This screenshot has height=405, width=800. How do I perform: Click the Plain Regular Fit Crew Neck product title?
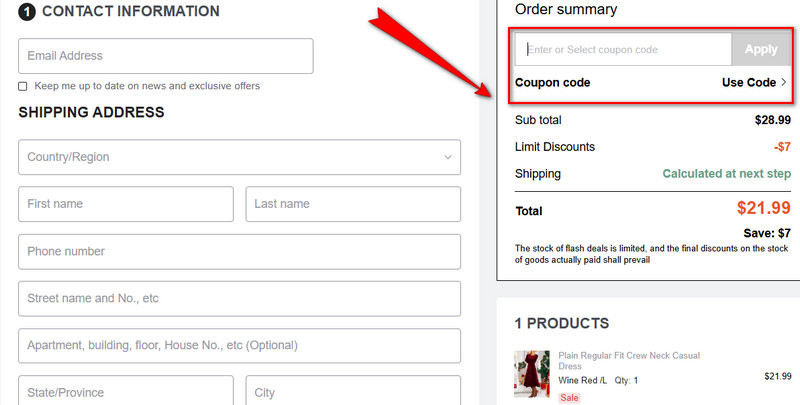coord(628,360)
